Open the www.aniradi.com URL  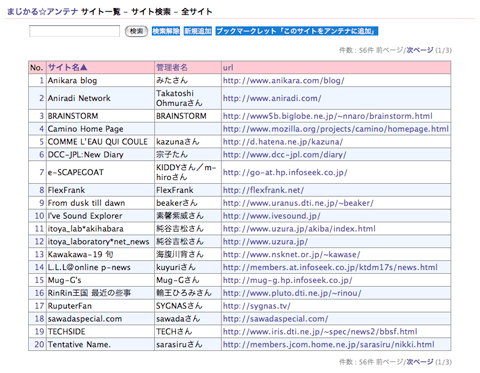(272, 98)
